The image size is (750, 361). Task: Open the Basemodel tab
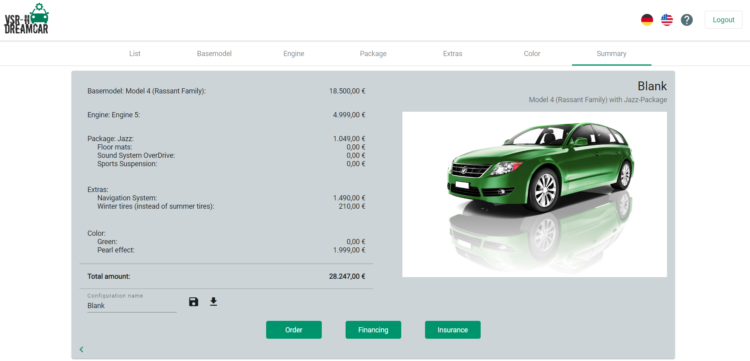[x=214, y=54]
